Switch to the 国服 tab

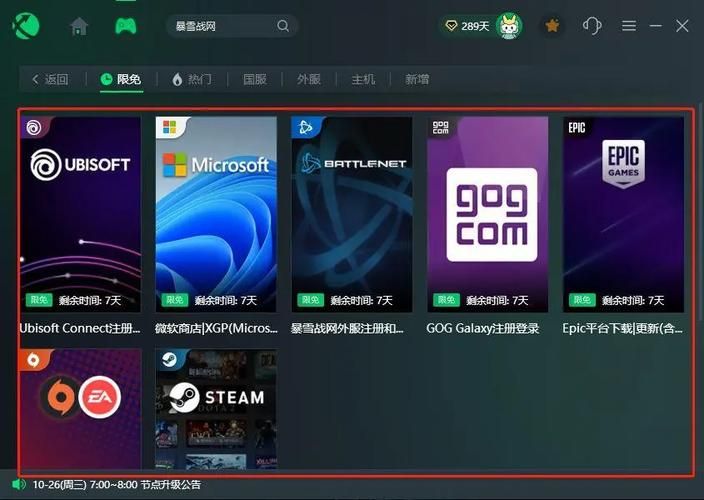click(255, 79)
